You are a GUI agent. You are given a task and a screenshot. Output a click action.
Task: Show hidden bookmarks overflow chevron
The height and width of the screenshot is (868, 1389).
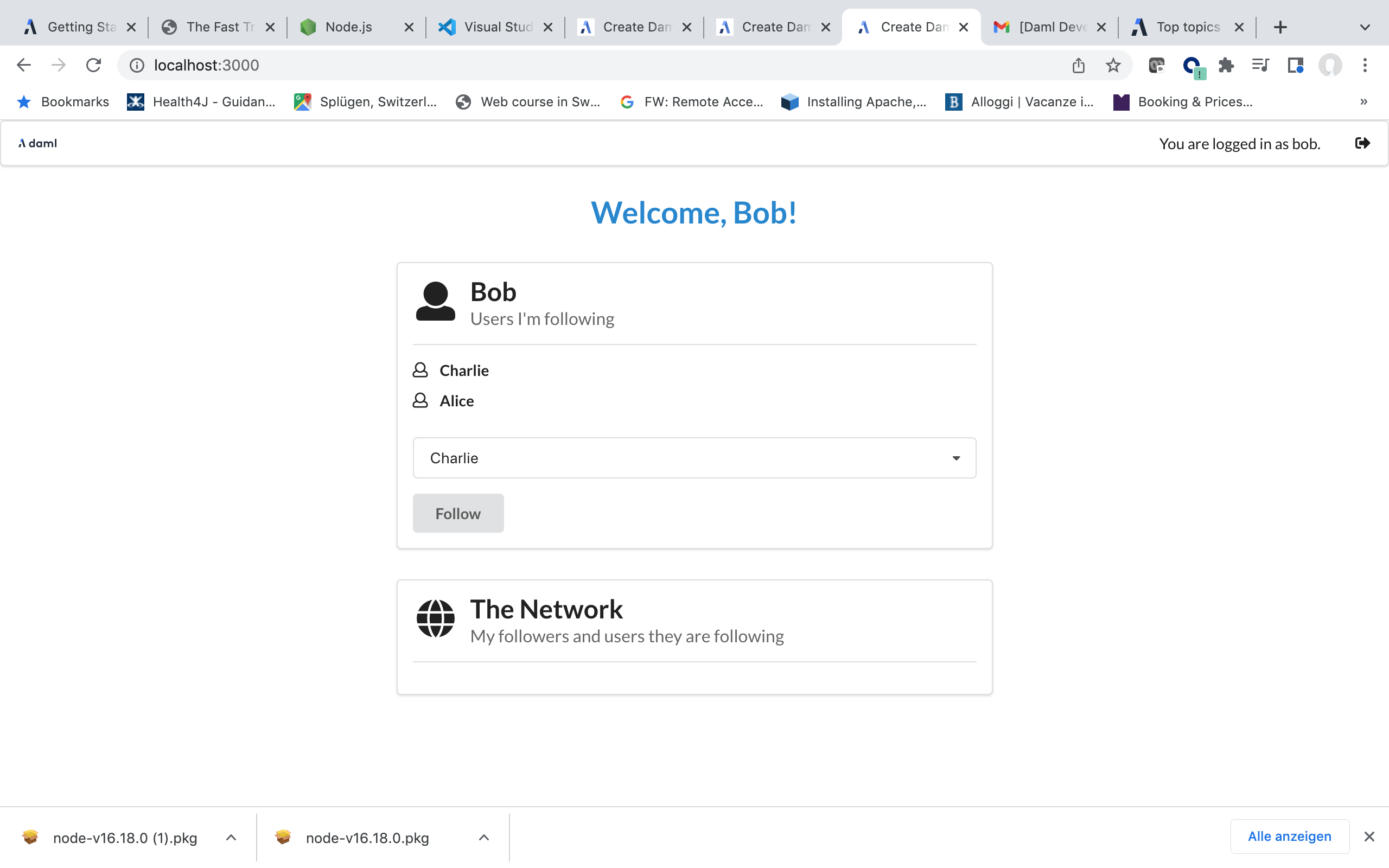click(1363, 101)
